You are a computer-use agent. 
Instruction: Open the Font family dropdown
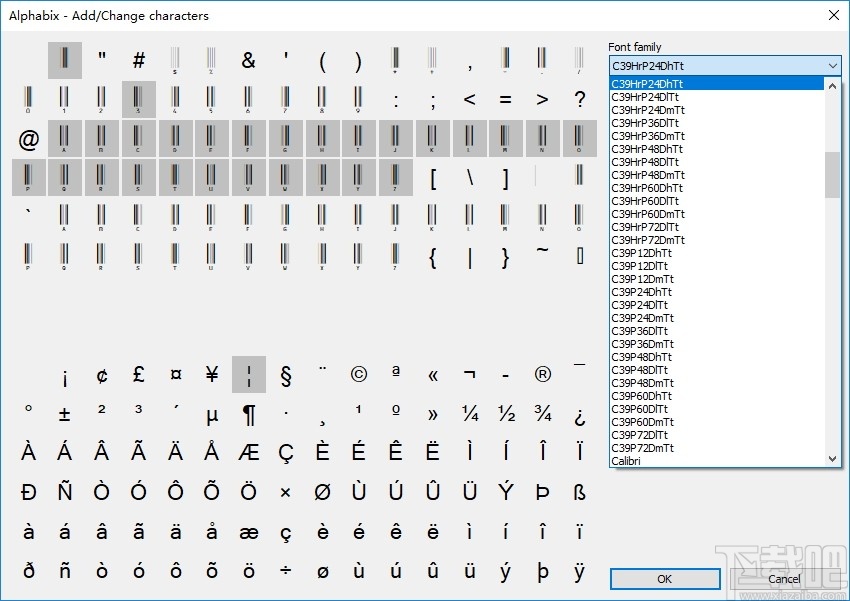pyautogui.click(x=833, y=65)
